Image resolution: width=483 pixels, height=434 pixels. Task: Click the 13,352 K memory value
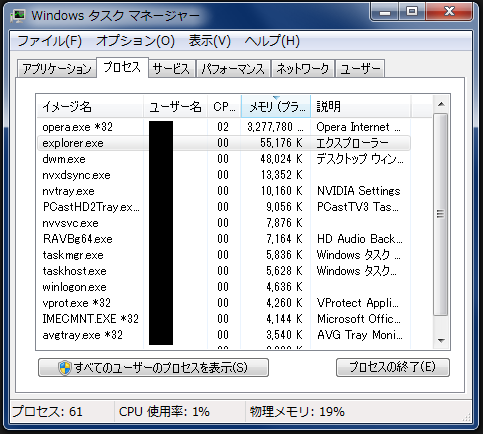click(x=281, y=175)
